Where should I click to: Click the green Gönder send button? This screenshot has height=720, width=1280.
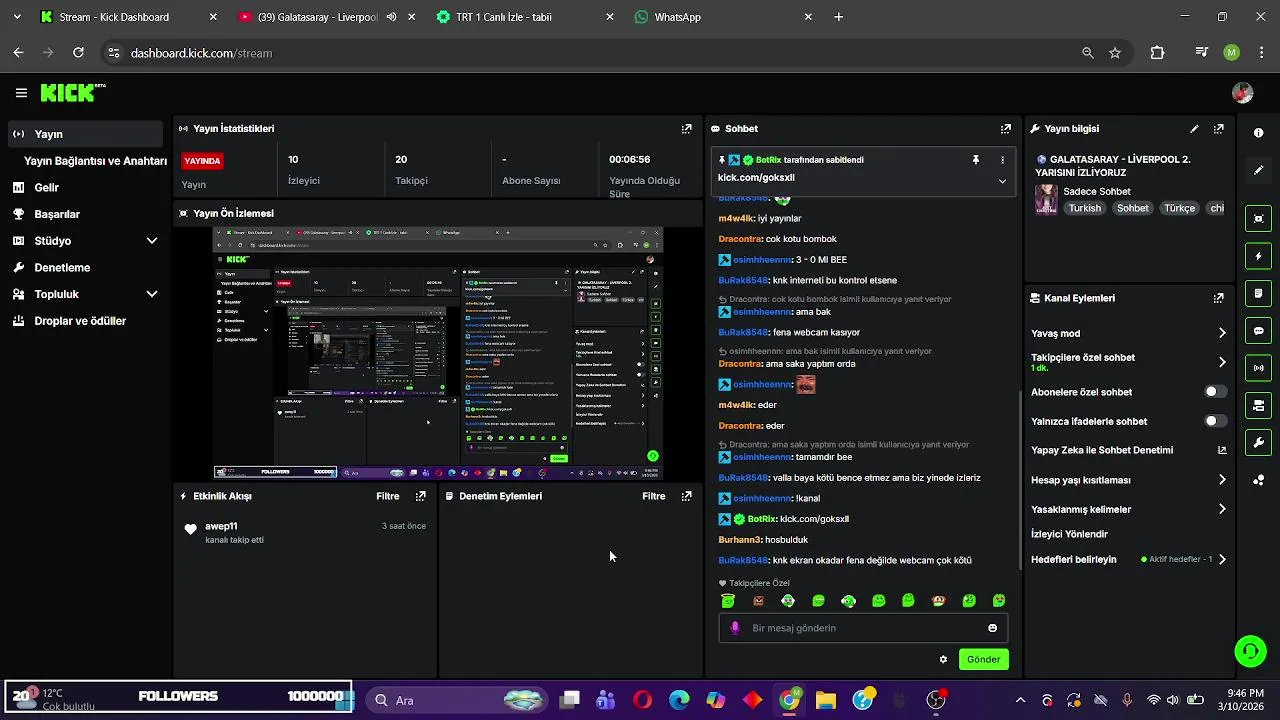(x=983, y=659)
